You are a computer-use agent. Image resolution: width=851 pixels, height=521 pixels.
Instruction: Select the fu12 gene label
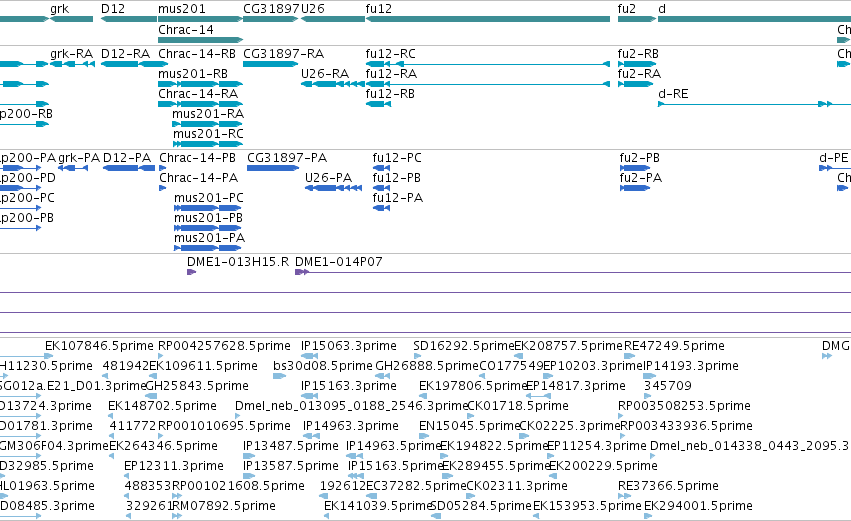point(379,9)
